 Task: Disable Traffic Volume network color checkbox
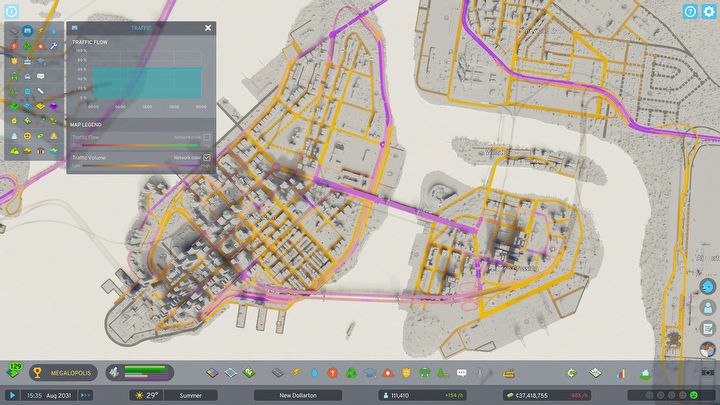point(207,158)
